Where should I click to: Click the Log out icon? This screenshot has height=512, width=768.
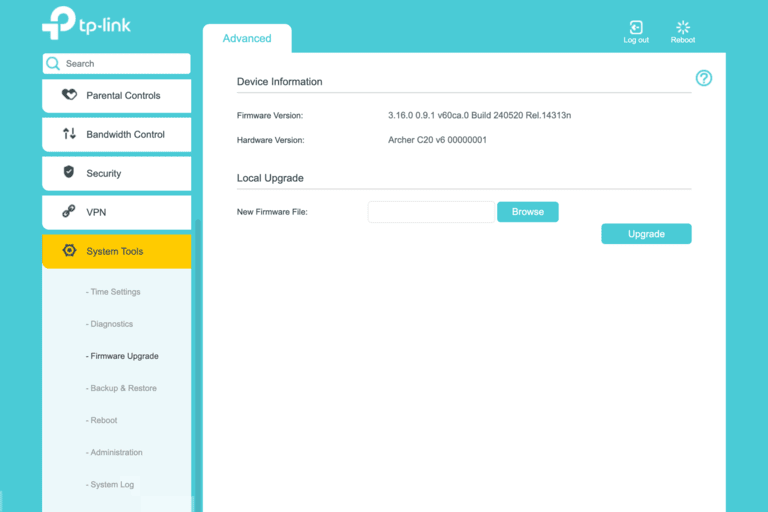[636, 28]
